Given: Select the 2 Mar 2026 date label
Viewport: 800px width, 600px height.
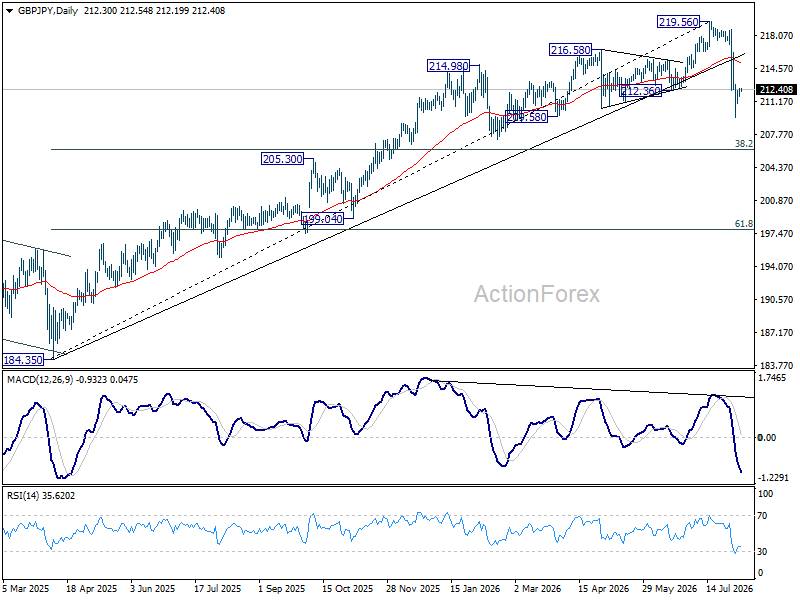Looking at the screenshot, I should (537, 588).
